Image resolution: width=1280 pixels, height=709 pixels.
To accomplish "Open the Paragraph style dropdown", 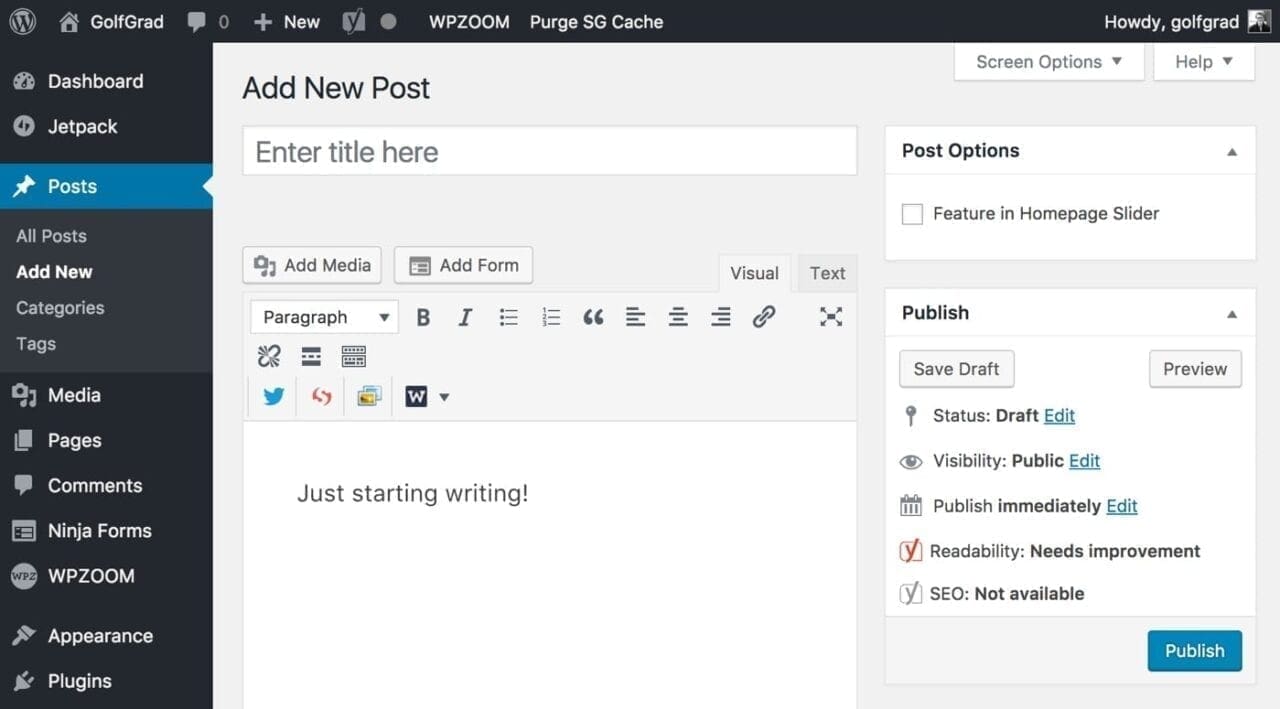I will 323,316.
